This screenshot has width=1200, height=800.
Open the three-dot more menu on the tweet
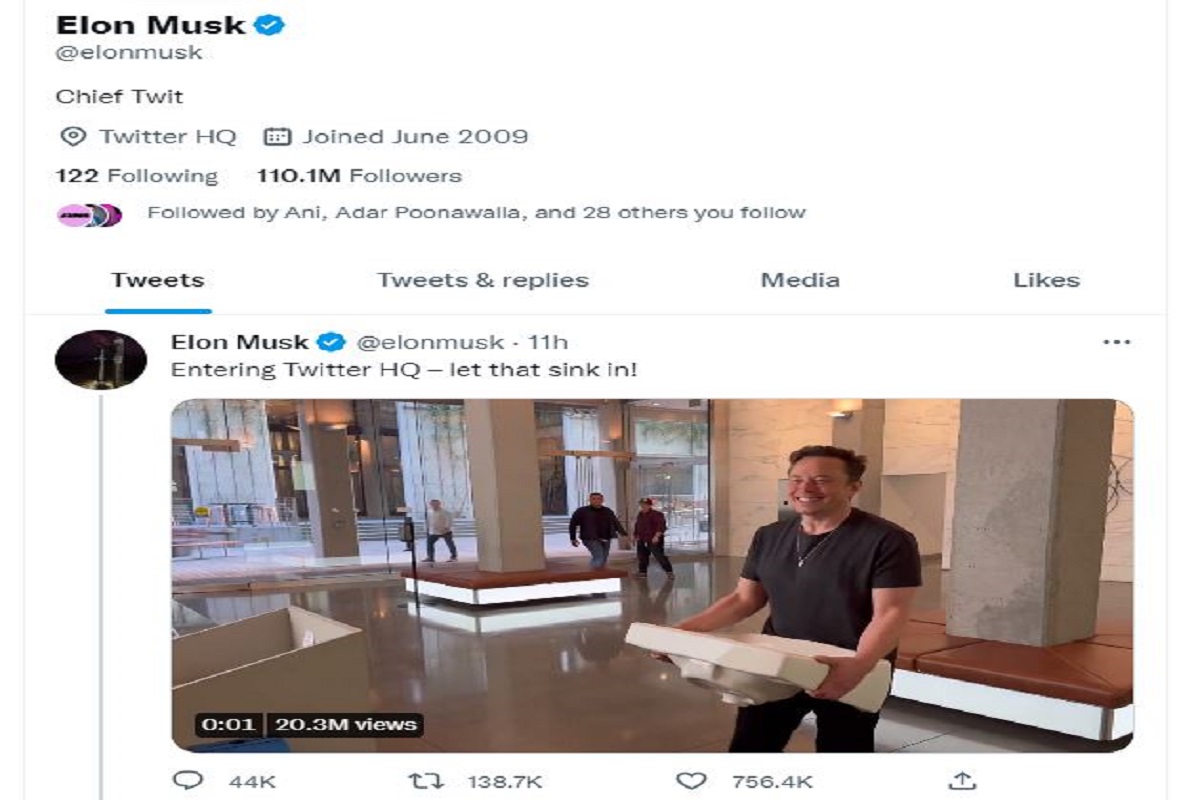1117,340
